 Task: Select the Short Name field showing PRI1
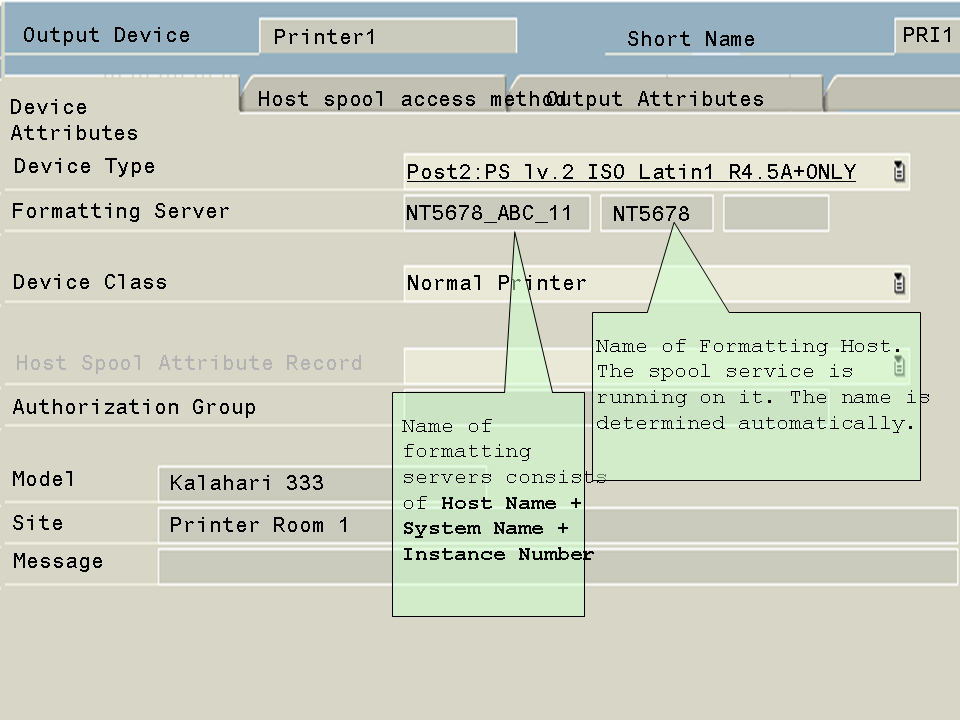tap(925, 36)
